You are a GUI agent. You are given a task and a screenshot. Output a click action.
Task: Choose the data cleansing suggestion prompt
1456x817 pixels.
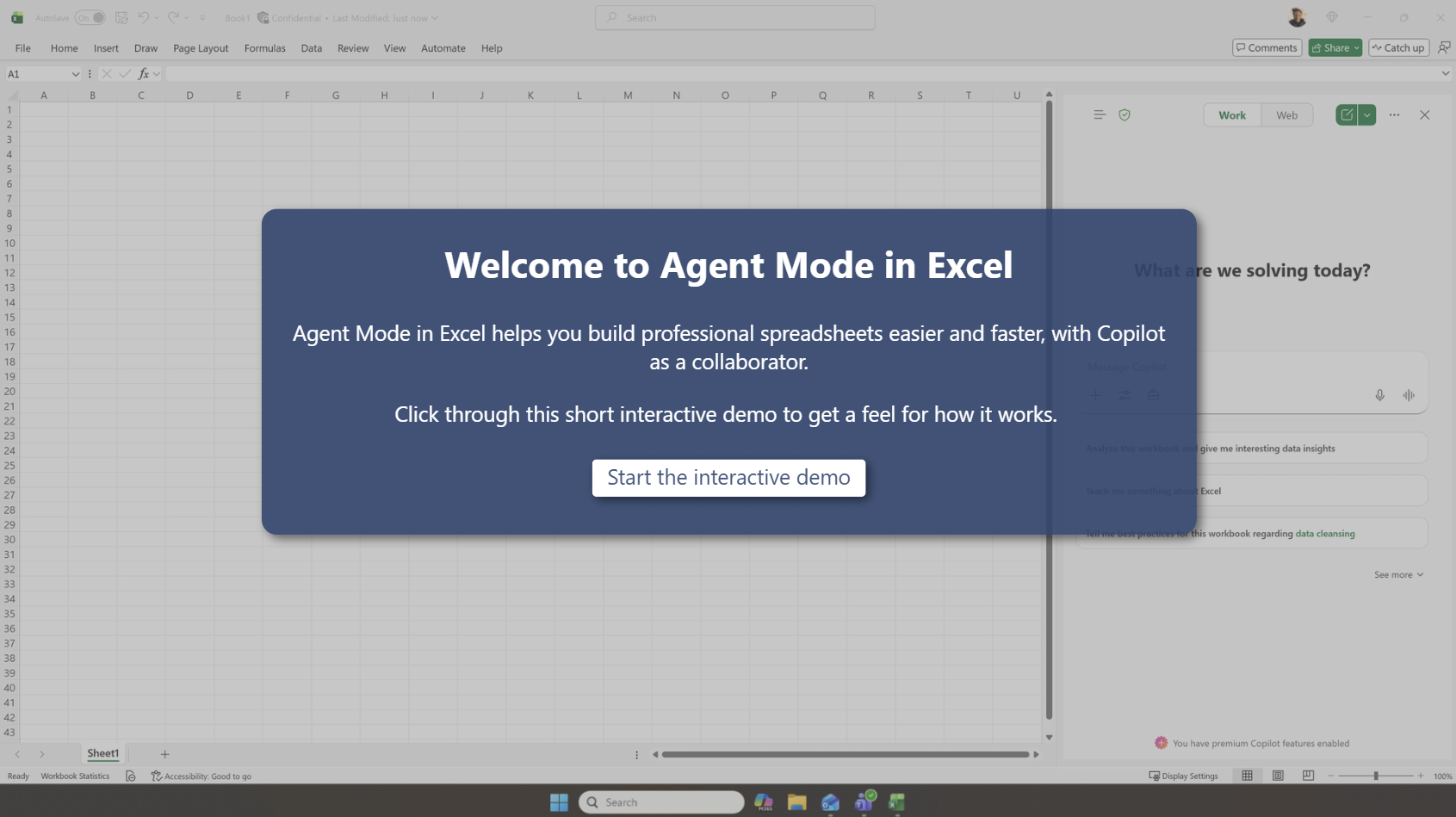tap(1252, 534)
